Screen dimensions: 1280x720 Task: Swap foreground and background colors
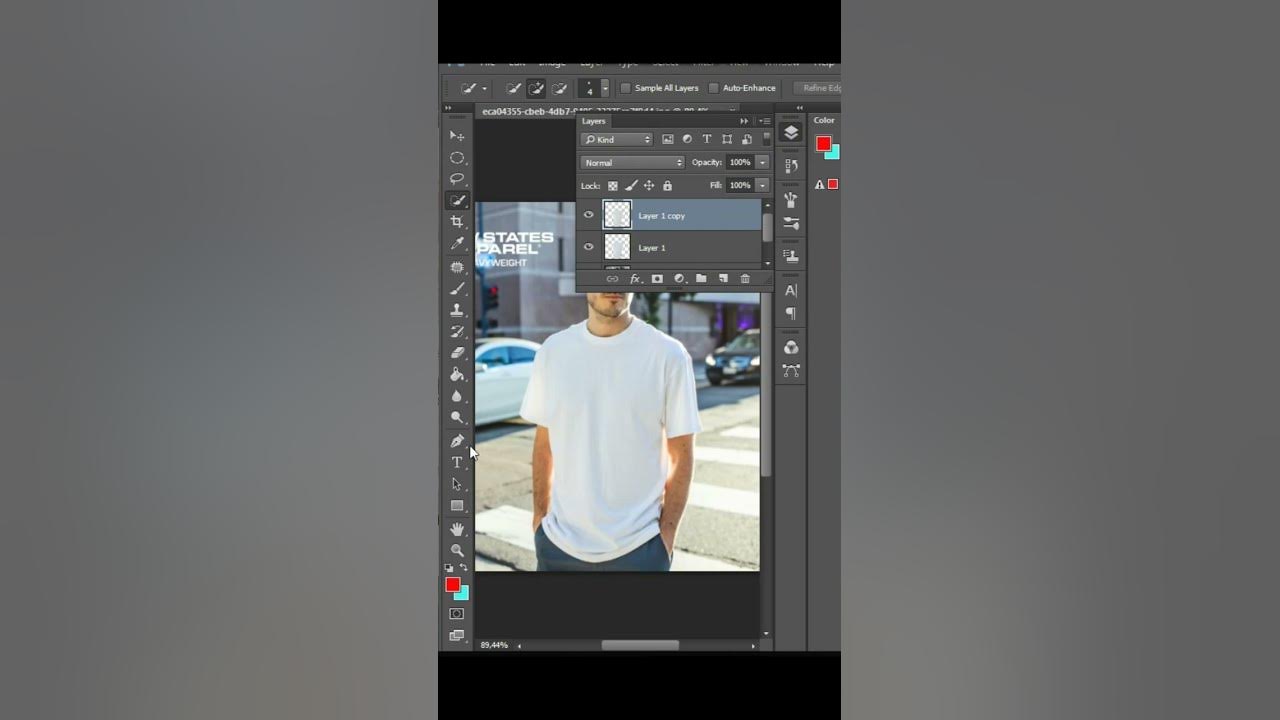[463, 568]
